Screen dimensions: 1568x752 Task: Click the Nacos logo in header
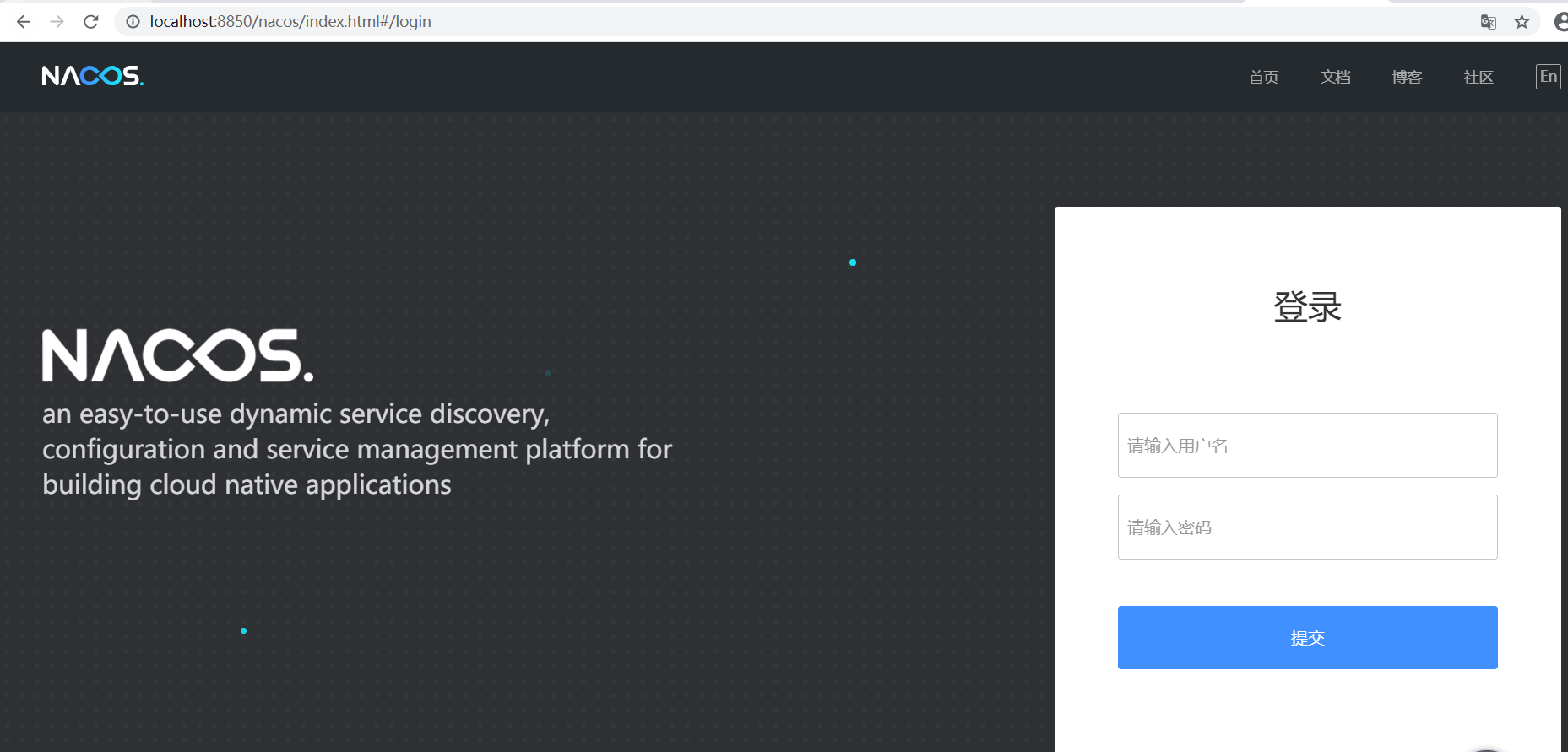(93, 76)
